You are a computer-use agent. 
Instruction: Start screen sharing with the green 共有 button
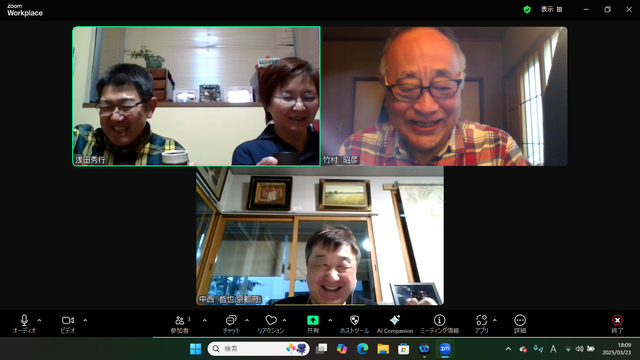coord(313,324)
